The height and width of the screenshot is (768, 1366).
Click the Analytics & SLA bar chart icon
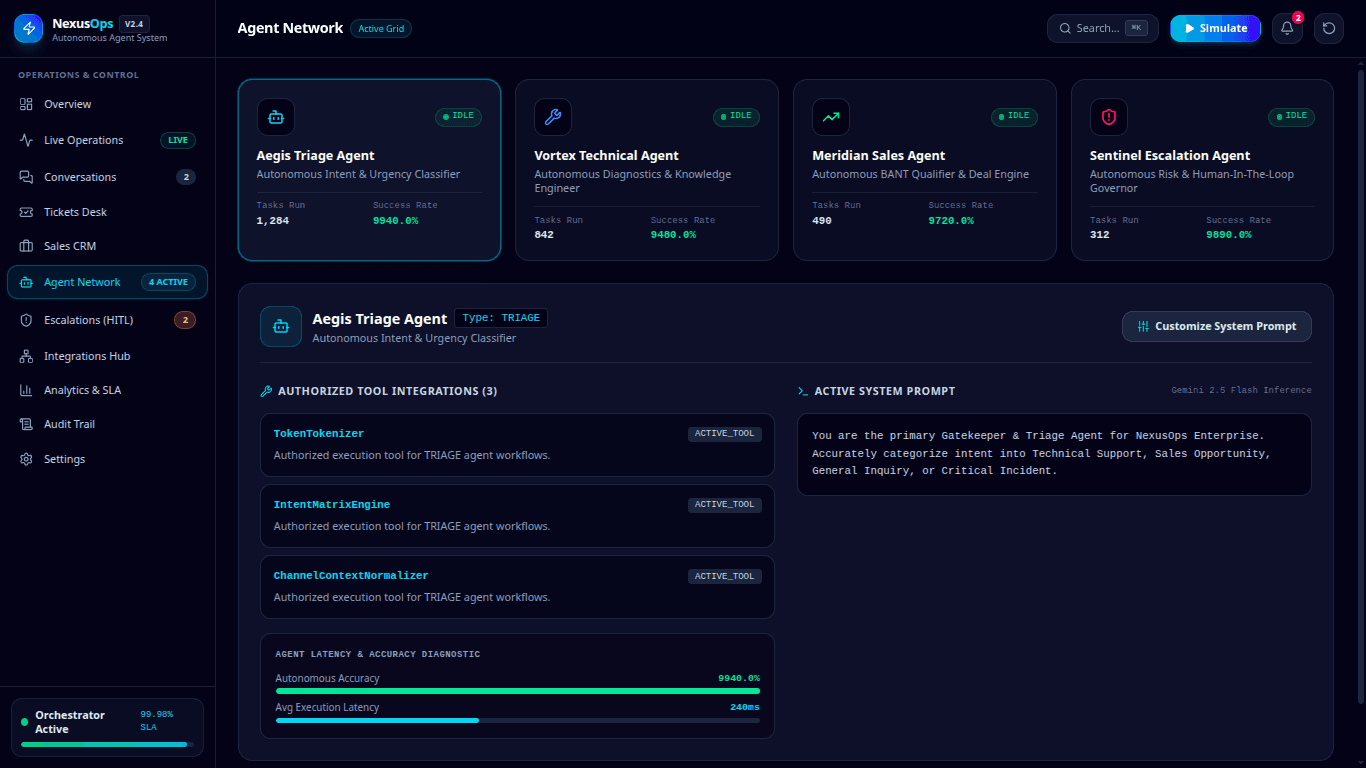pyautogui.click(x=26, y=390)
